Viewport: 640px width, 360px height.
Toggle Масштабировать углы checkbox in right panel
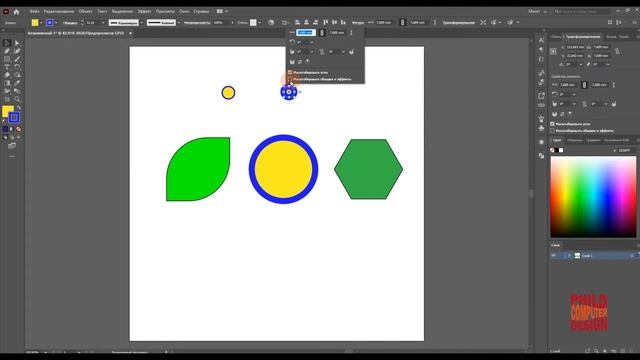click(553, 124)
